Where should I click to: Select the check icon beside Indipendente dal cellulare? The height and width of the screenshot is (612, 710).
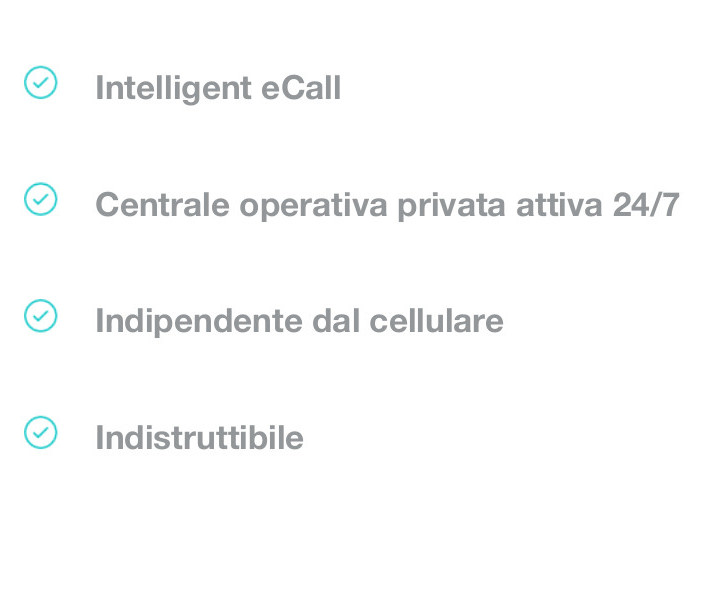40,316
